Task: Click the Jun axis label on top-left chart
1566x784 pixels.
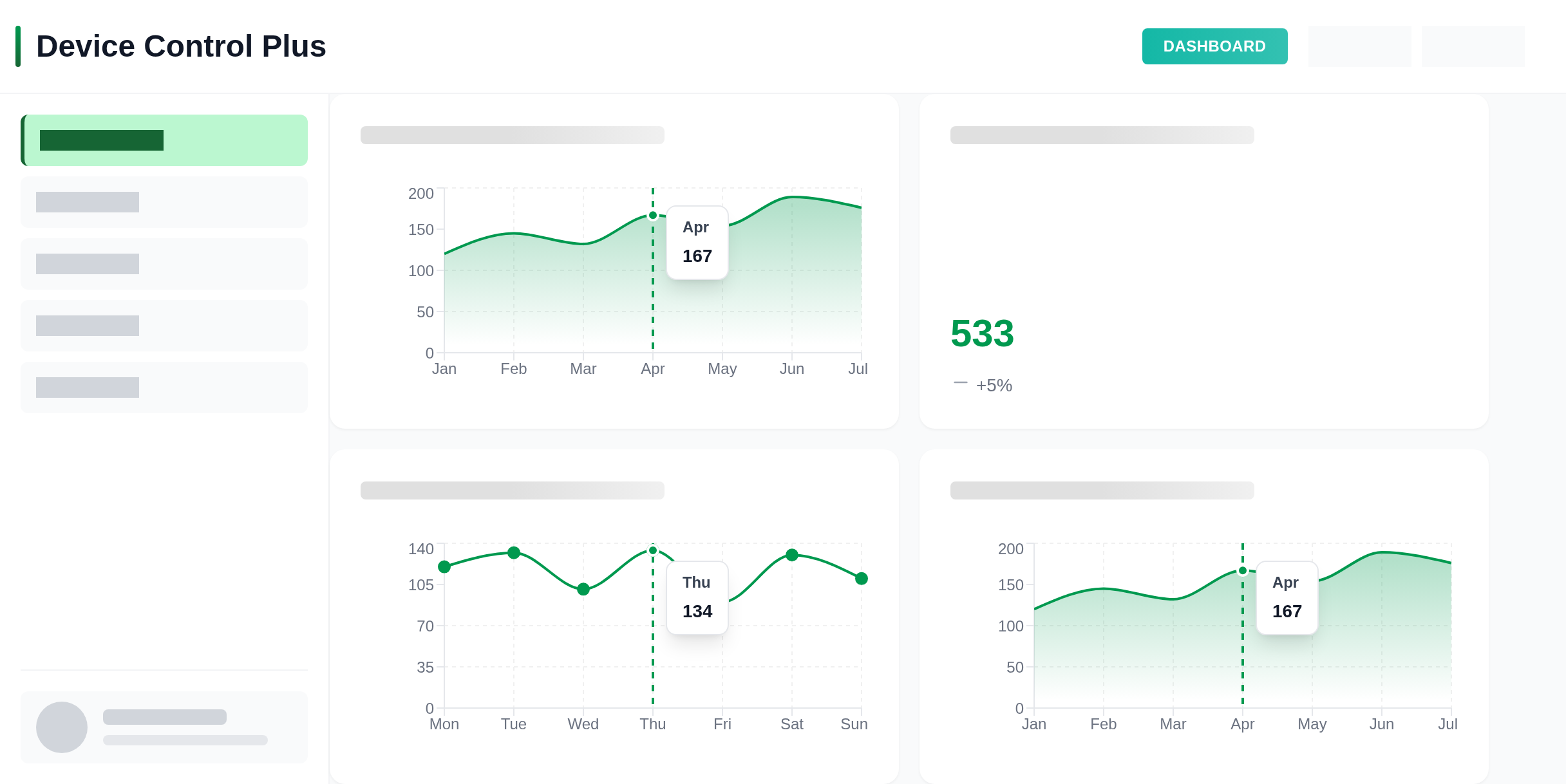Action: [792, 369]
